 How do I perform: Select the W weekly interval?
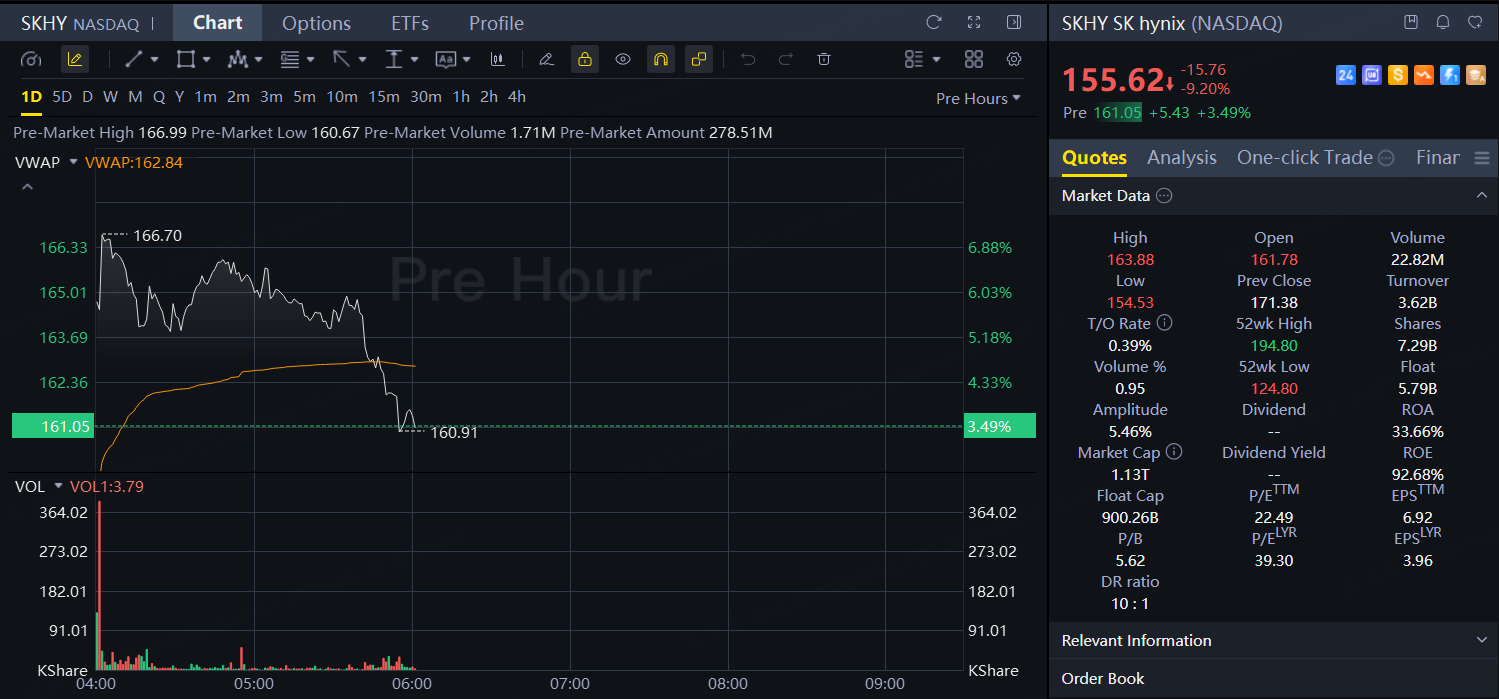(110, 97)
